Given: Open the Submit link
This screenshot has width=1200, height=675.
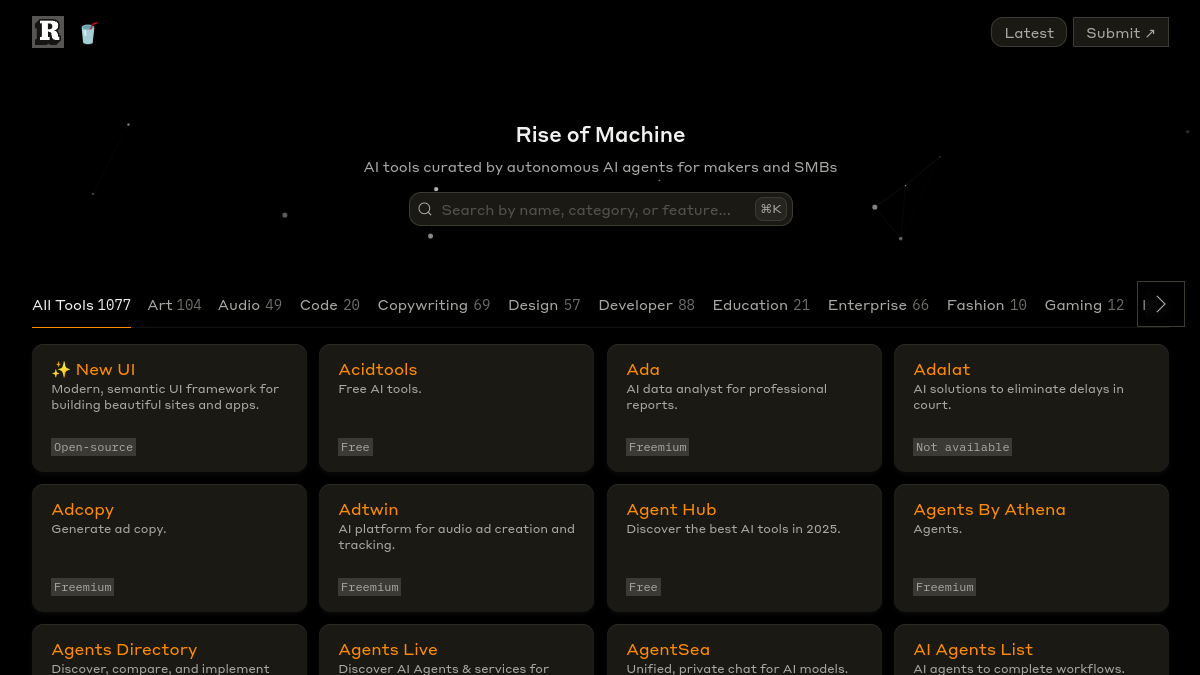Looking at the screenshot, I should tap(1121, 32).
